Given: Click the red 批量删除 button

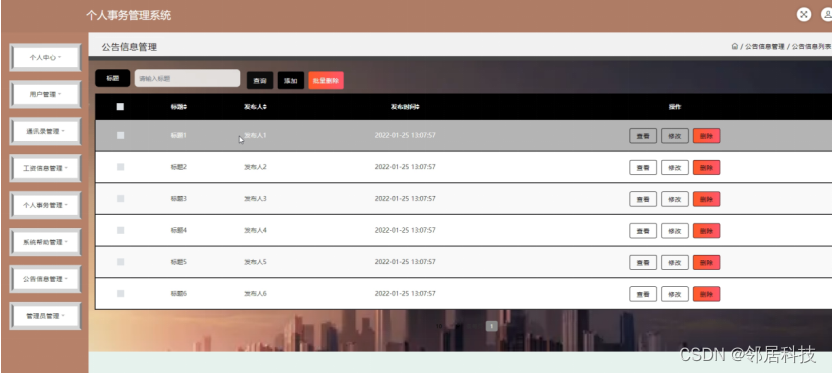Looking at the screenshot, I should pyautogui.click(x=326, y=81).
